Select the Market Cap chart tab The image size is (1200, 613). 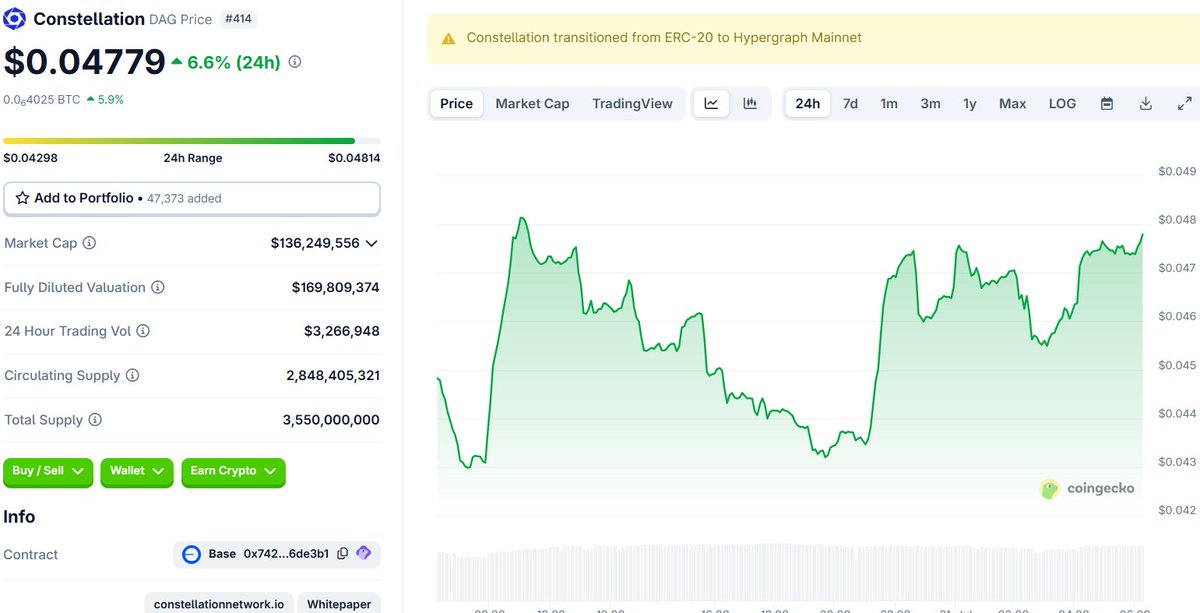tap(532, 103)
